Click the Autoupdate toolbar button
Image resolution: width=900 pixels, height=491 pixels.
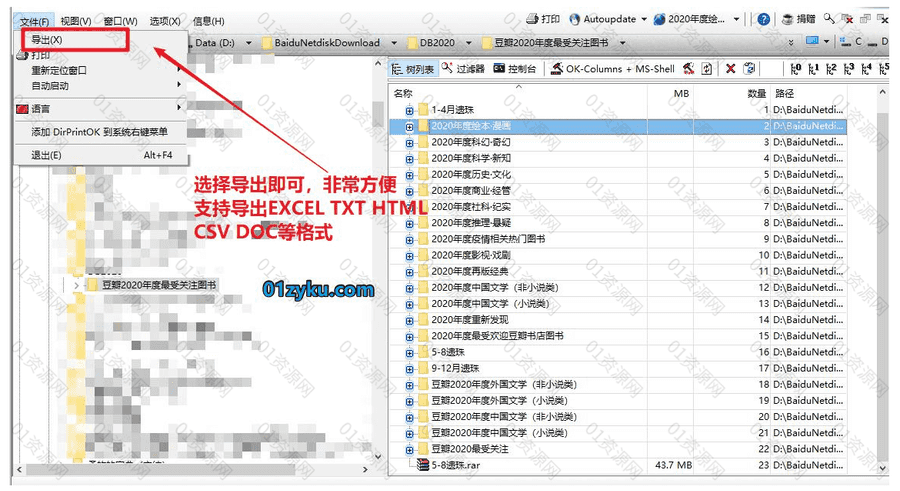[x=603, y=19]
